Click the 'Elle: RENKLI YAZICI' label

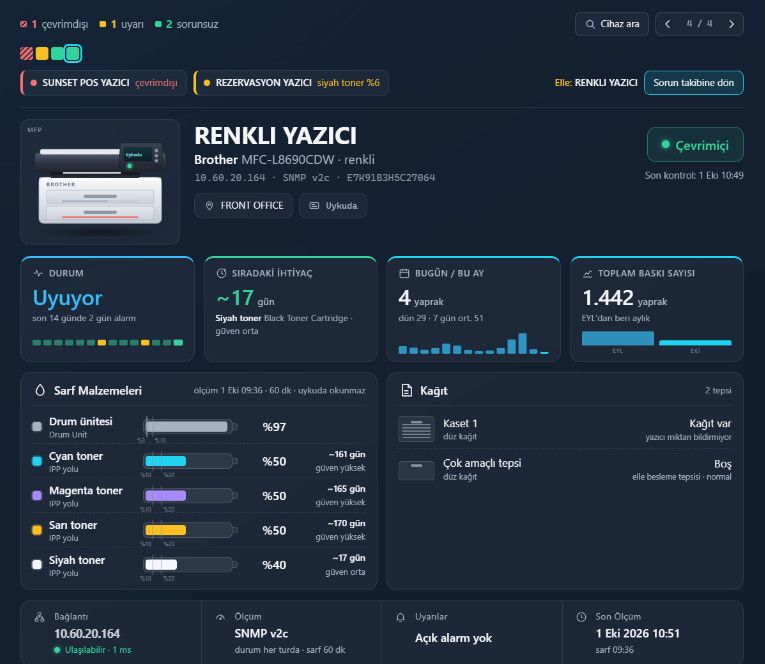point(596,83)
